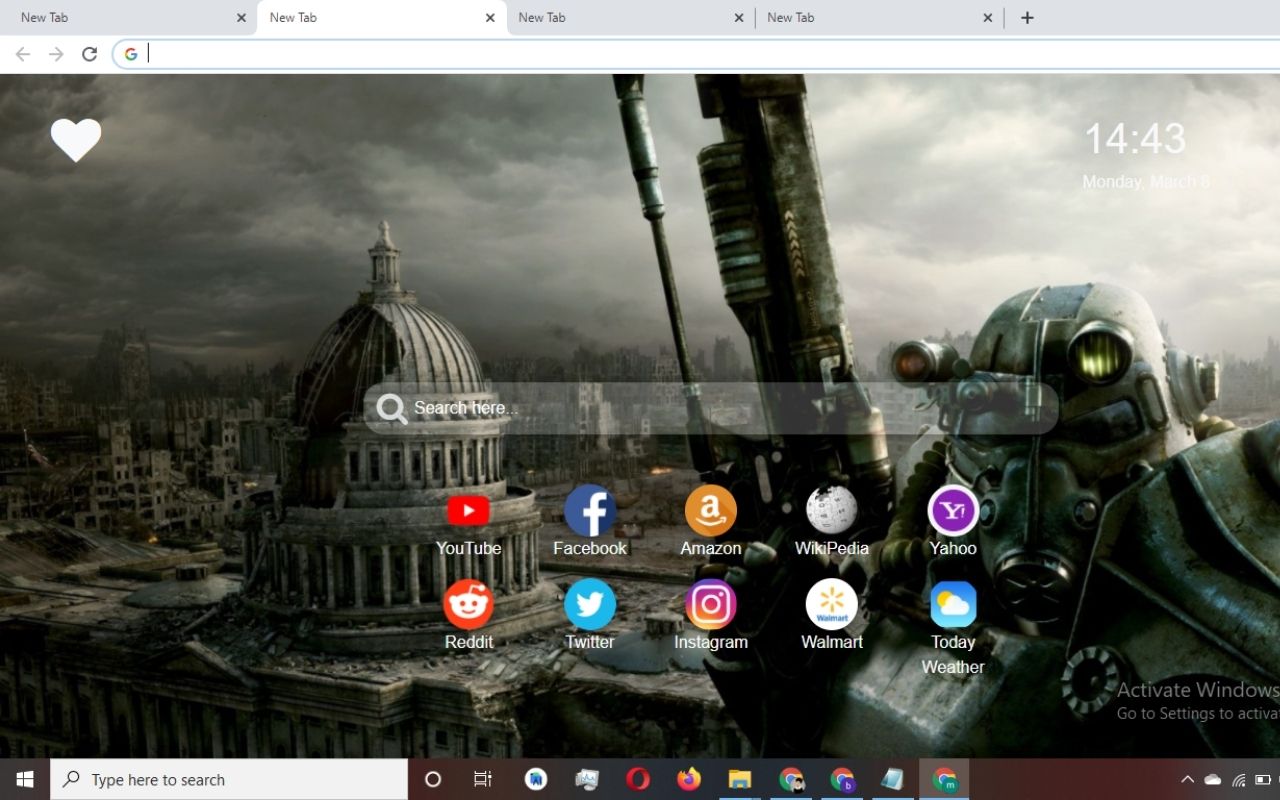The image size is (1280, 800).
Task: Open the Reddit shortcut
Action: tap(468, 603)
